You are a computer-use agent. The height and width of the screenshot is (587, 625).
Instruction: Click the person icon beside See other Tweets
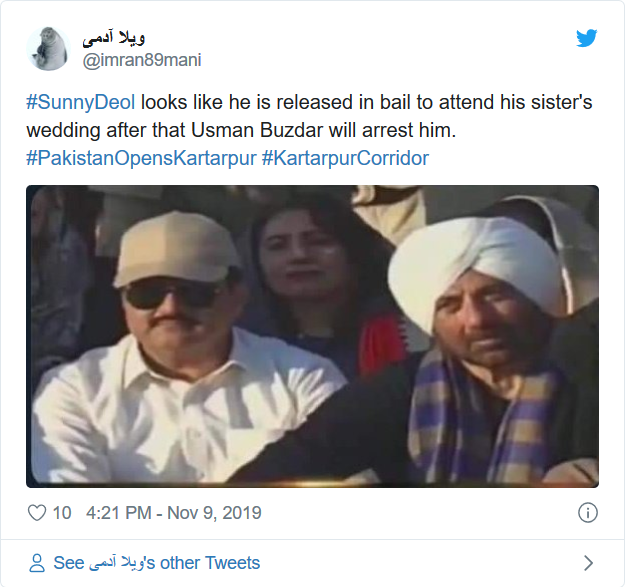[x=37, y=563]
